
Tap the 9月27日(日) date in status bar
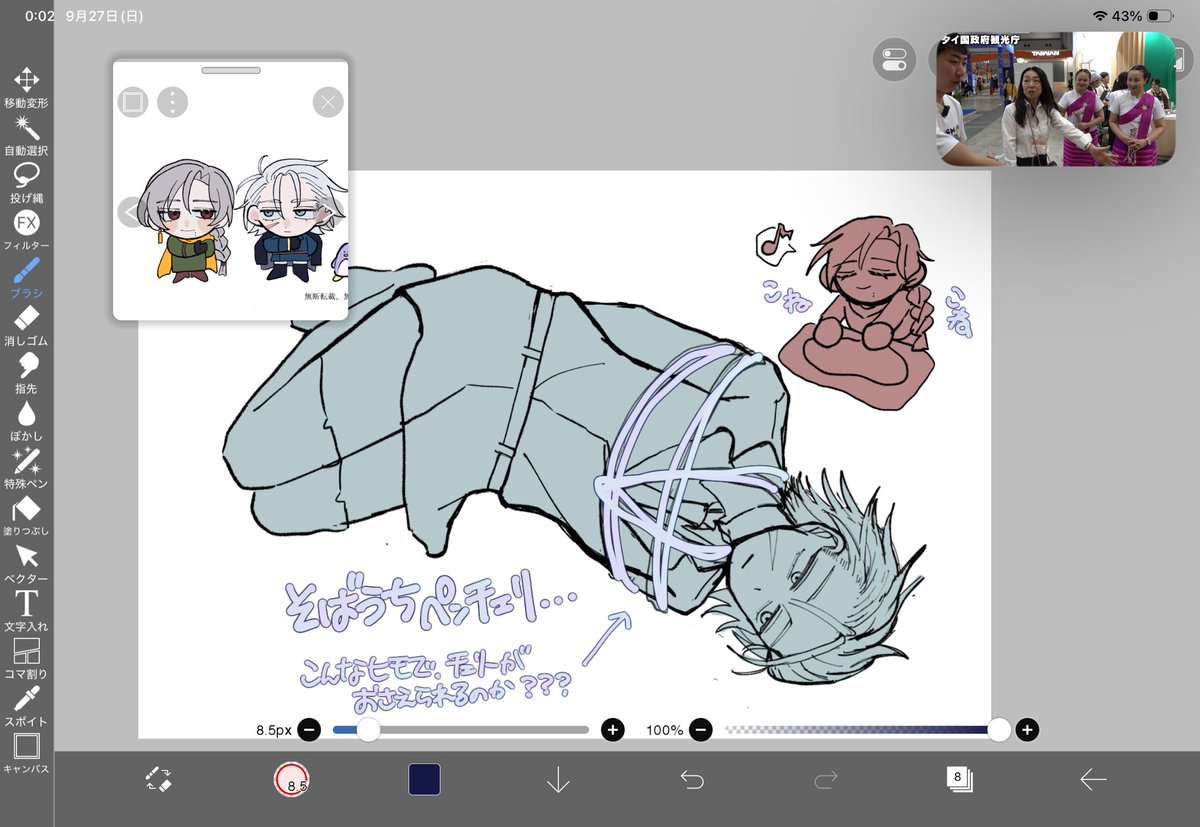[x=104, y=16]
